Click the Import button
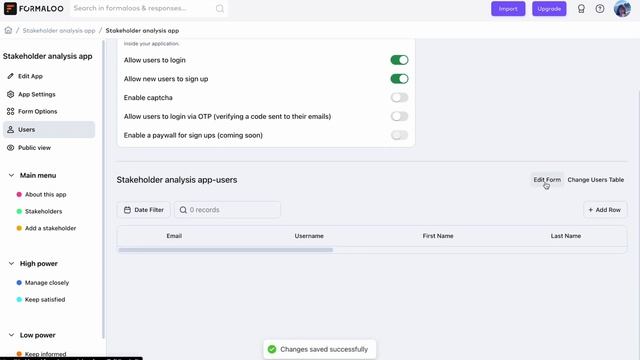 point(508,9)
